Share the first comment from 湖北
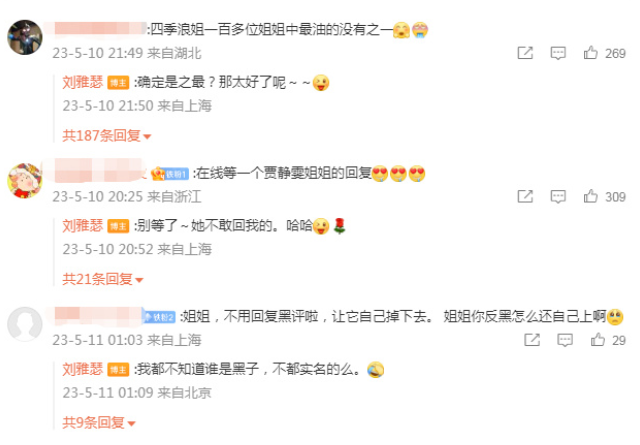Screen dimensions: 640x445 tap(525, 53)
